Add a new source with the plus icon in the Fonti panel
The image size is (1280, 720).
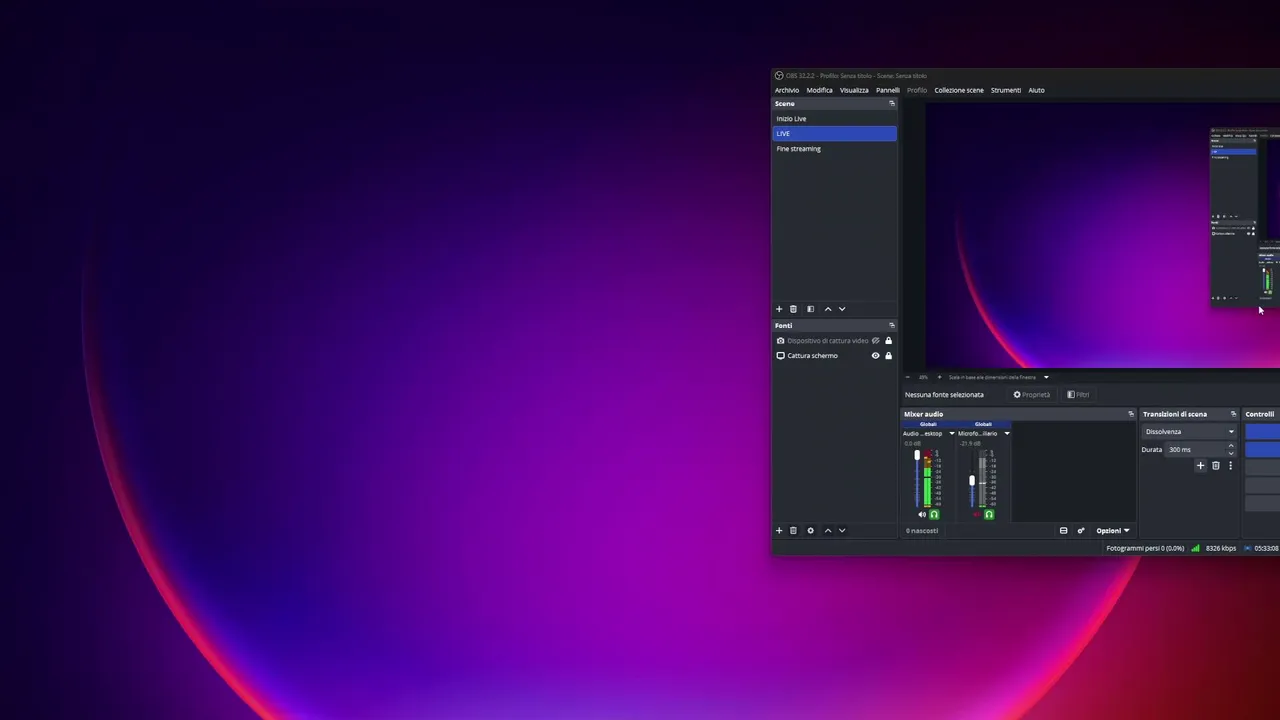coord(779,531)
